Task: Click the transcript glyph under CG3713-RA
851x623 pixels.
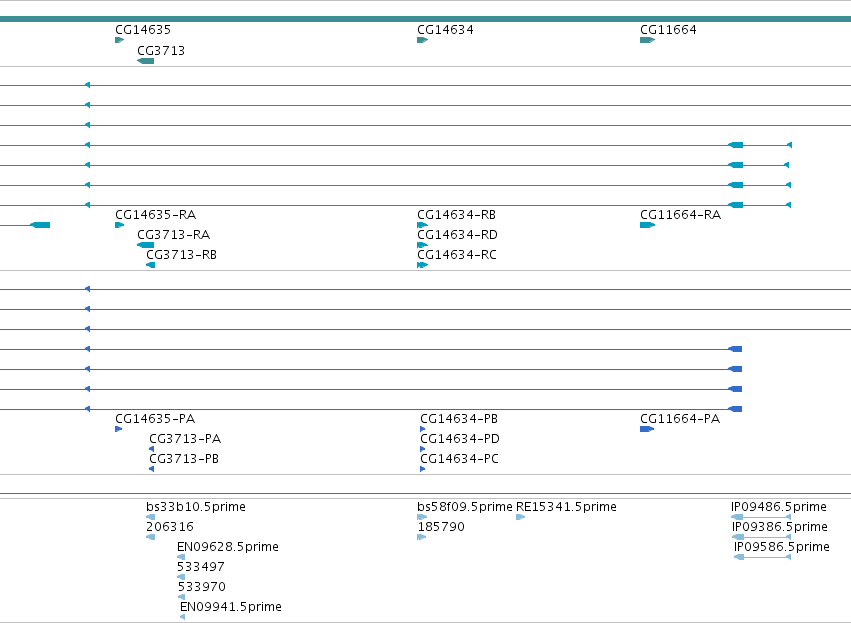Action: [145, 245]
